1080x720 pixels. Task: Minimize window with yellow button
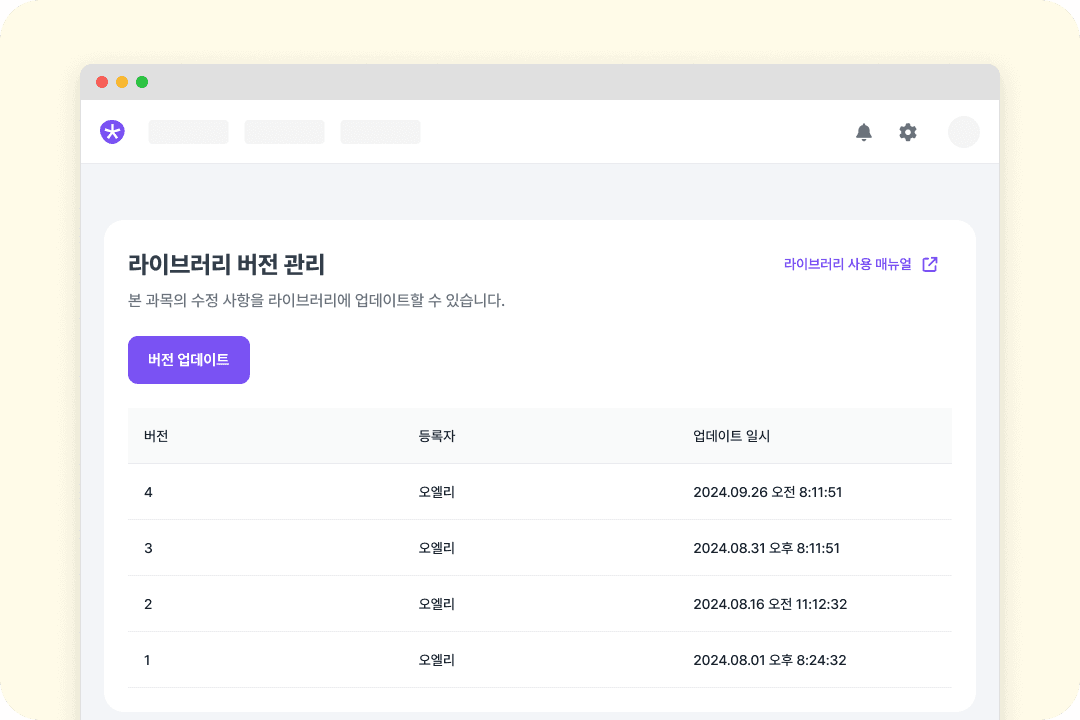tap(122, 82)
